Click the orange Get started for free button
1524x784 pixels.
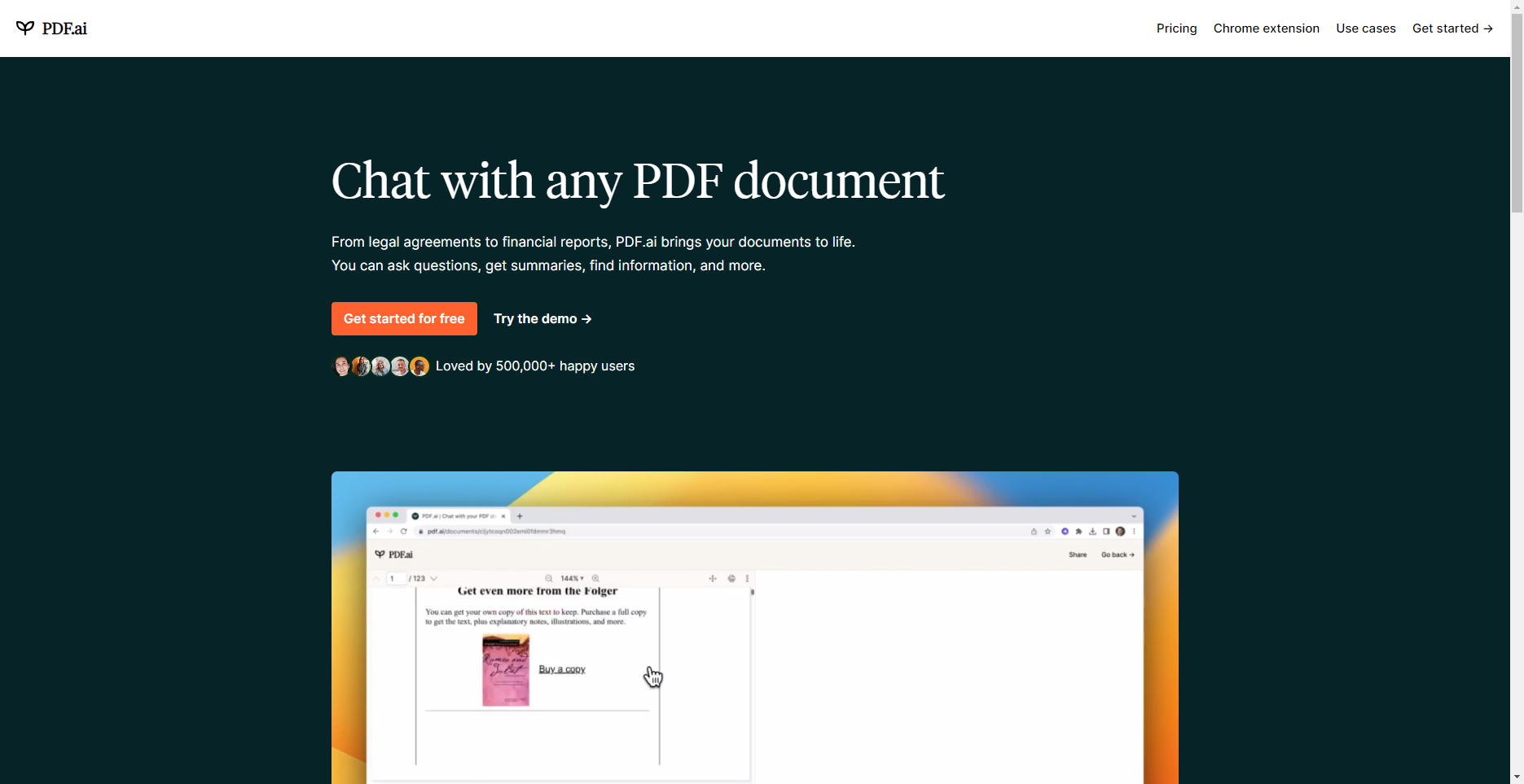pos(404,319)
